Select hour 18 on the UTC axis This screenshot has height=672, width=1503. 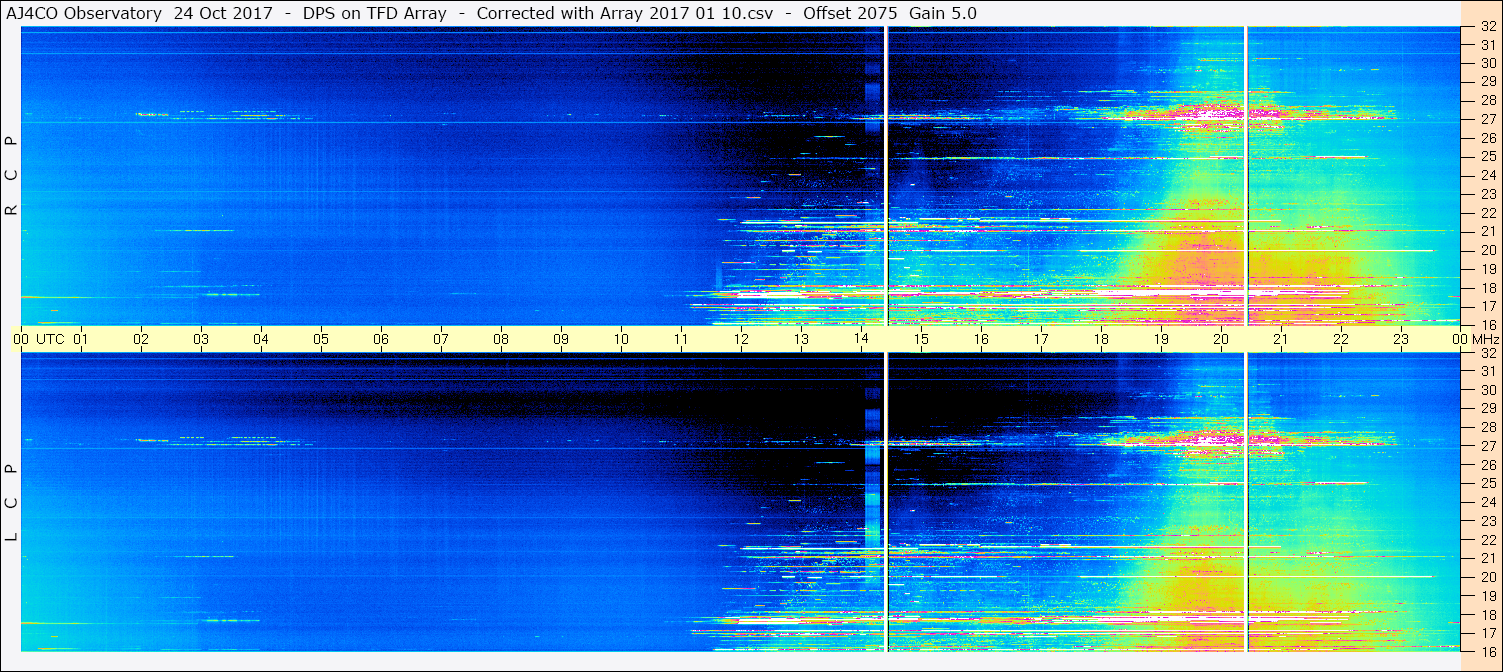pyautogui.click(x=1101, y=339)
